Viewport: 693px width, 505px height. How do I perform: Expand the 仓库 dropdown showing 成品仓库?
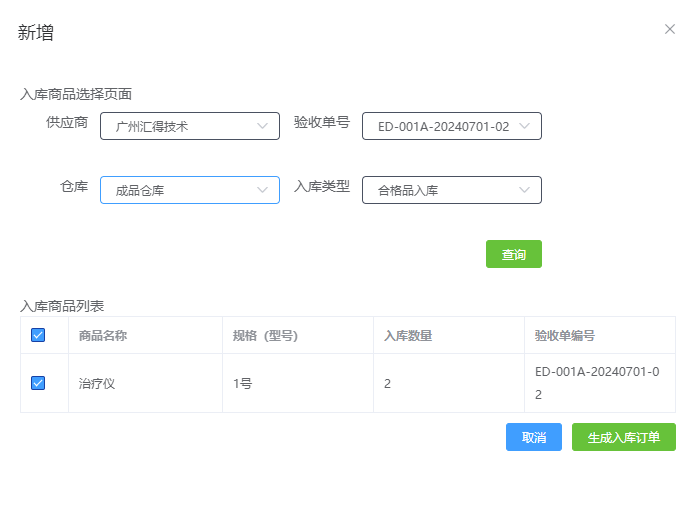click(189, 190)
